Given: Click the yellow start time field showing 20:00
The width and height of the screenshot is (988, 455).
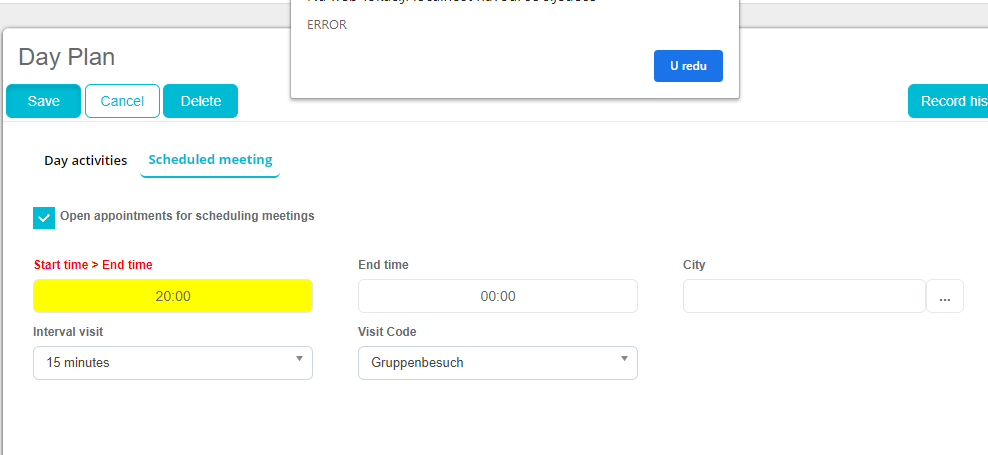Looking at the screenshot, I should 173,296.
